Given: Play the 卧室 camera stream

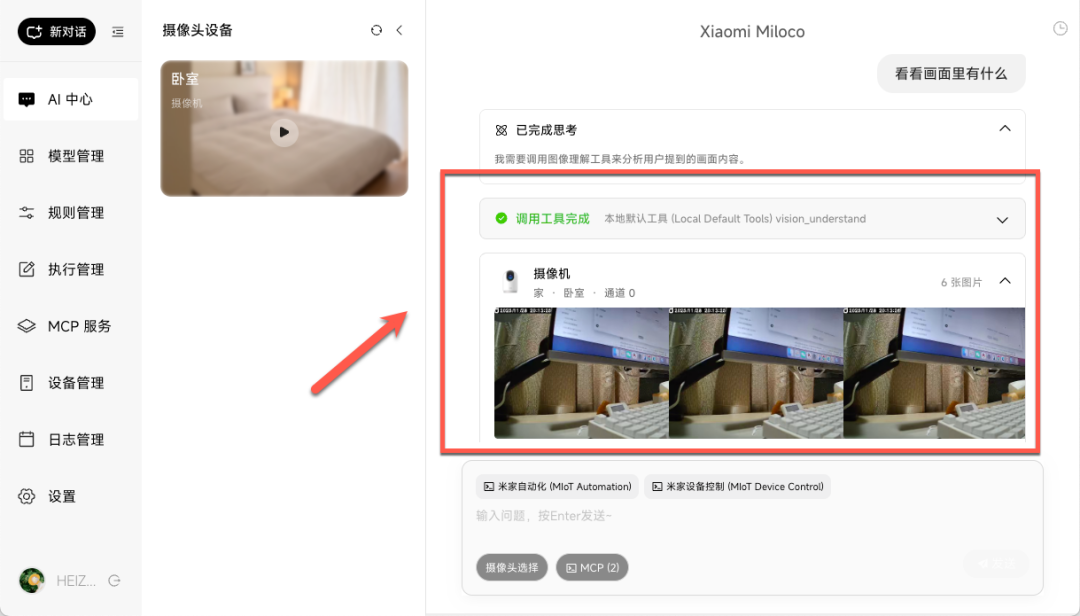Looking at the screenshot, I should point(284,131).
